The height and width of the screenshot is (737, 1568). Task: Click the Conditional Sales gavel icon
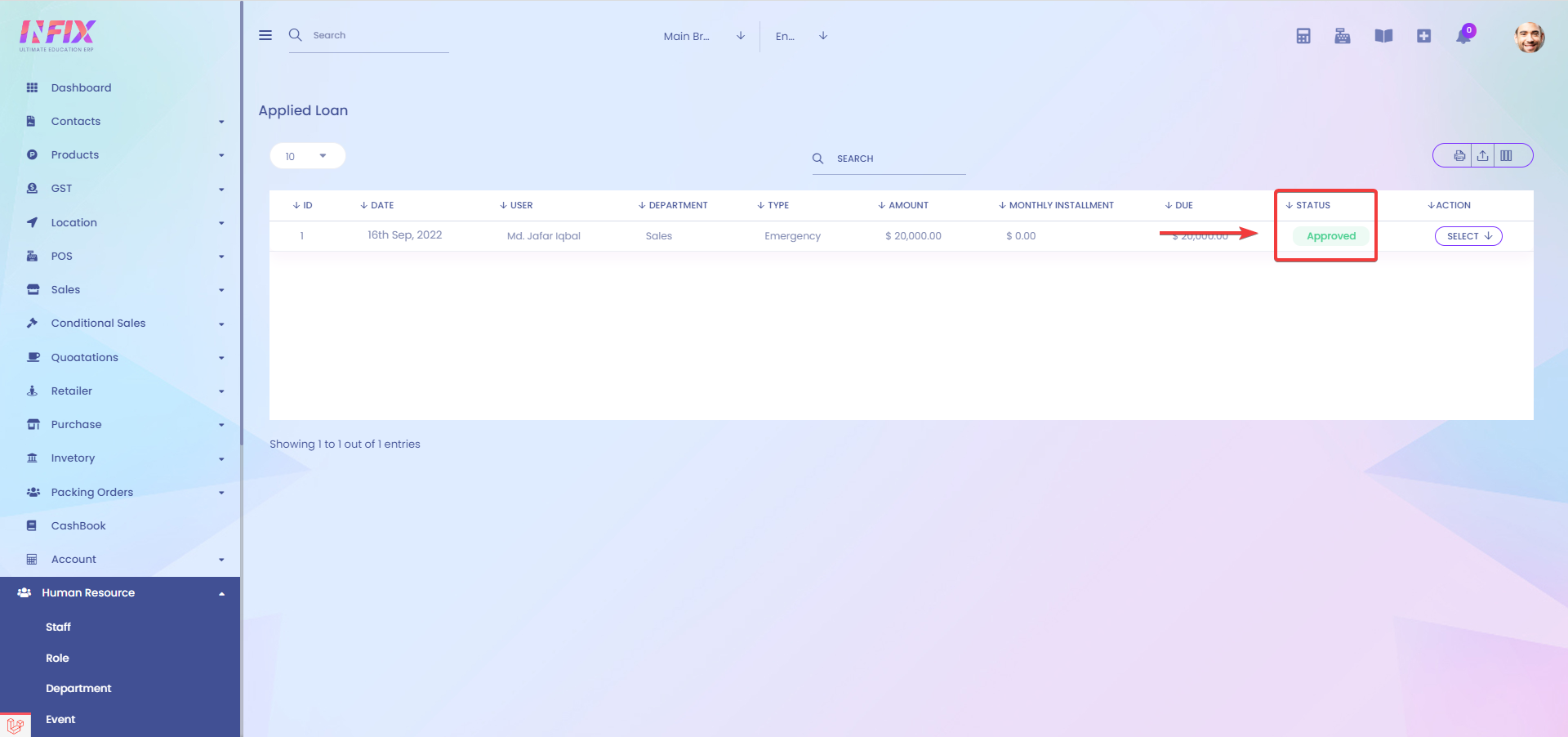[x=32, y=323]
